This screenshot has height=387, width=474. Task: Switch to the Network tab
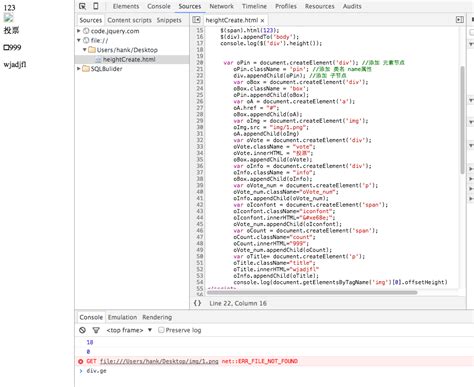click(221, 6)
